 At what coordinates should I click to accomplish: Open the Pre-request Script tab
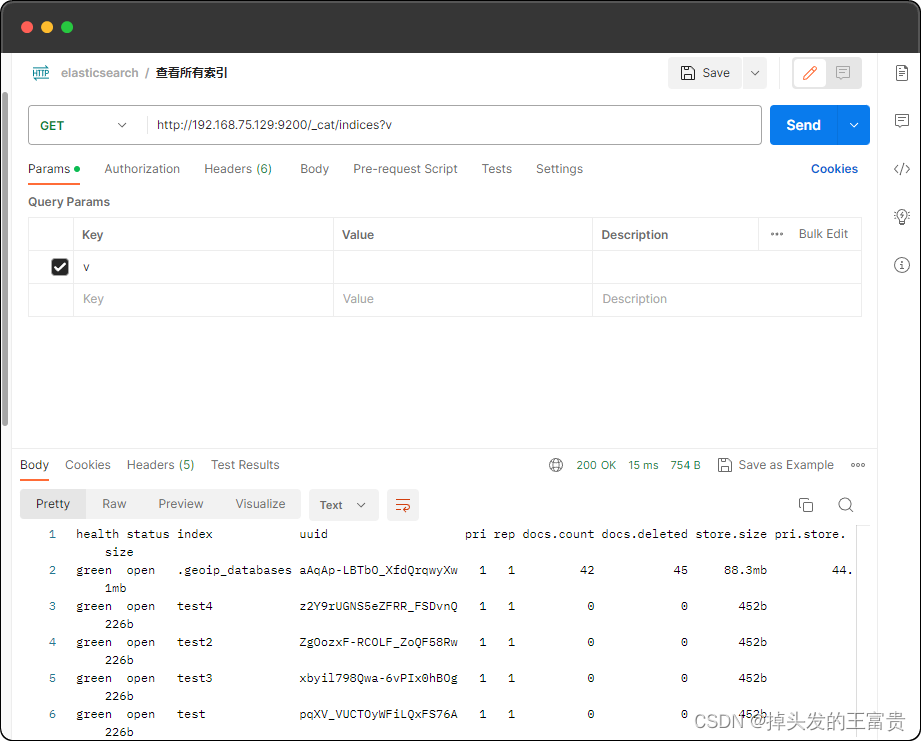point(405,169)
